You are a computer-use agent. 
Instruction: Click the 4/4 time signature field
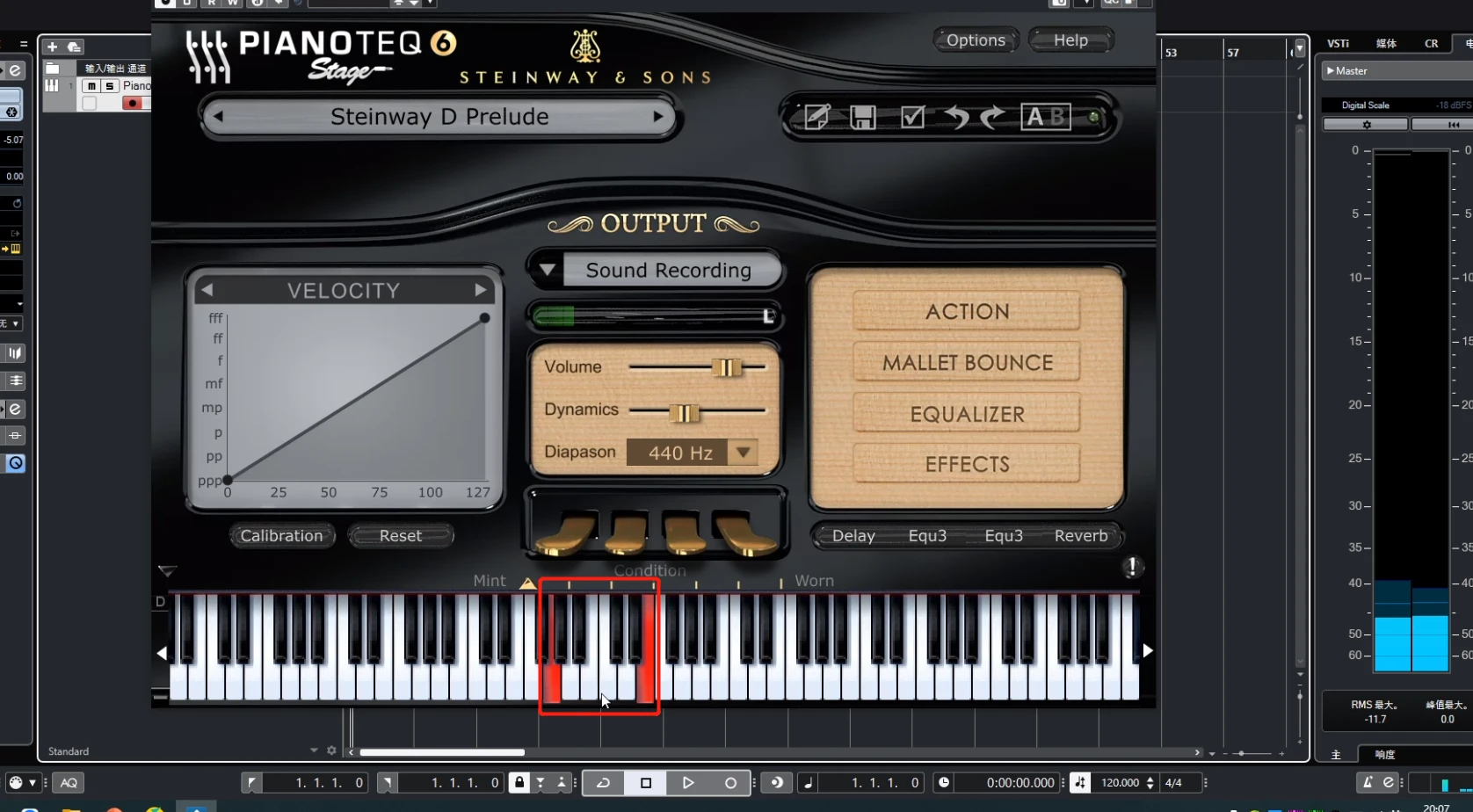[x=1173, y=782]
